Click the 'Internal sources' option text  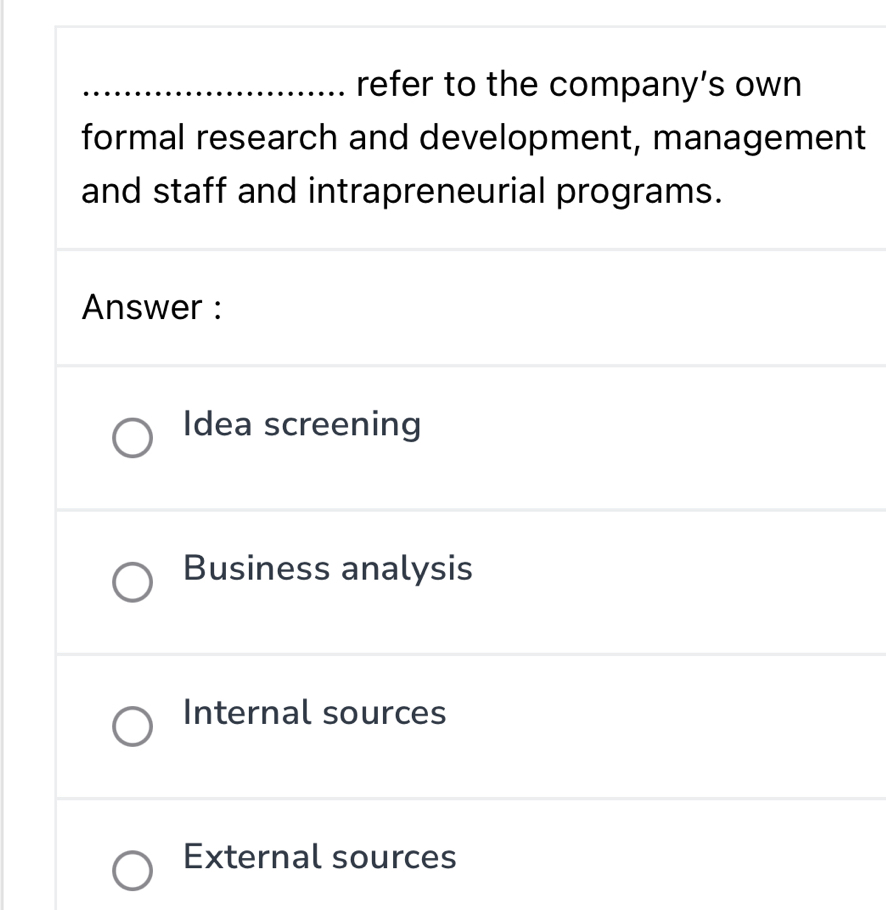coord(315,713)
